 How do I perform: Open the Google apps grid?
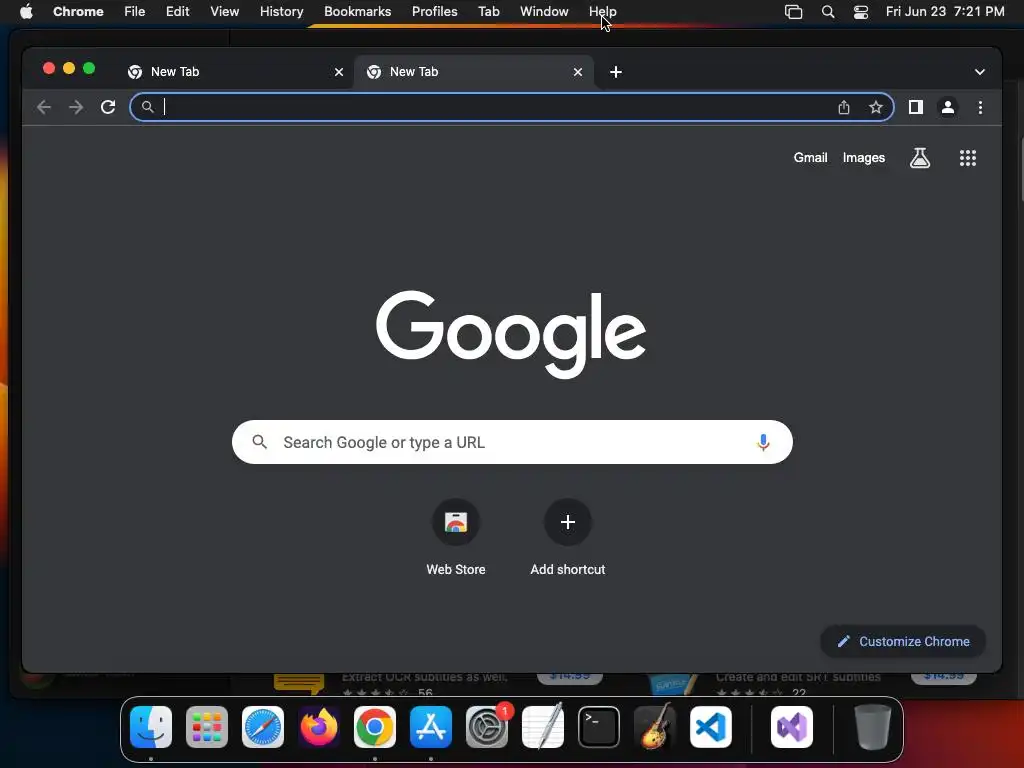tap(967, 157)
